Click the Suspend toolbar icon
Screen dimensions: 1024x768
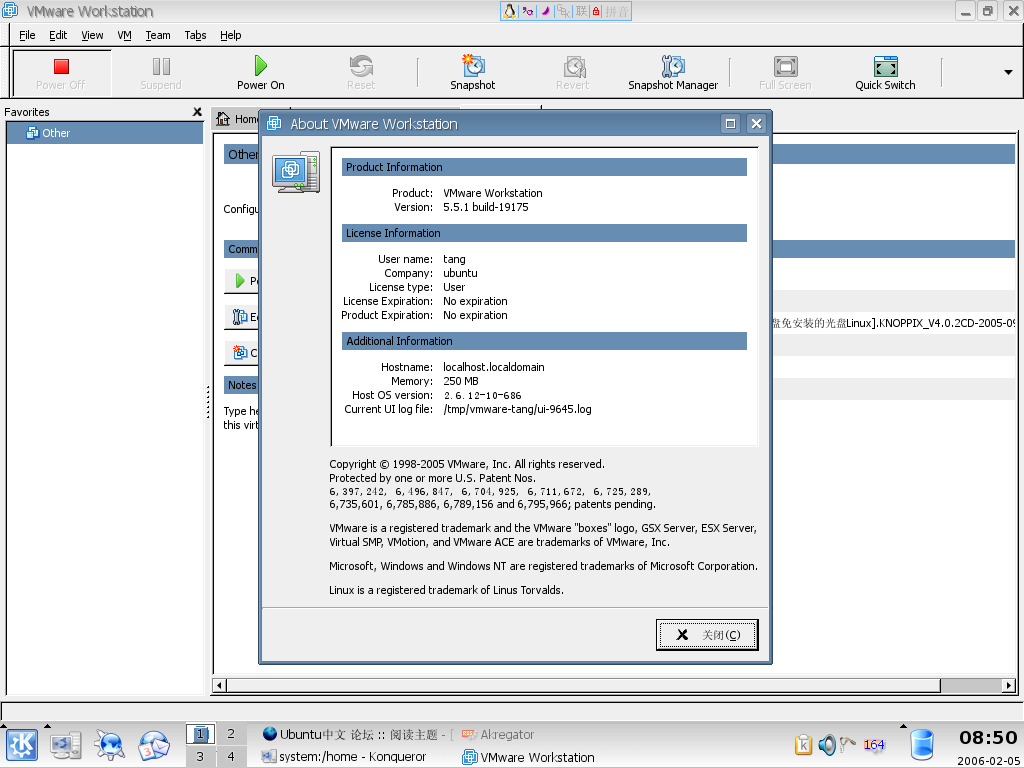click(161, 72)
